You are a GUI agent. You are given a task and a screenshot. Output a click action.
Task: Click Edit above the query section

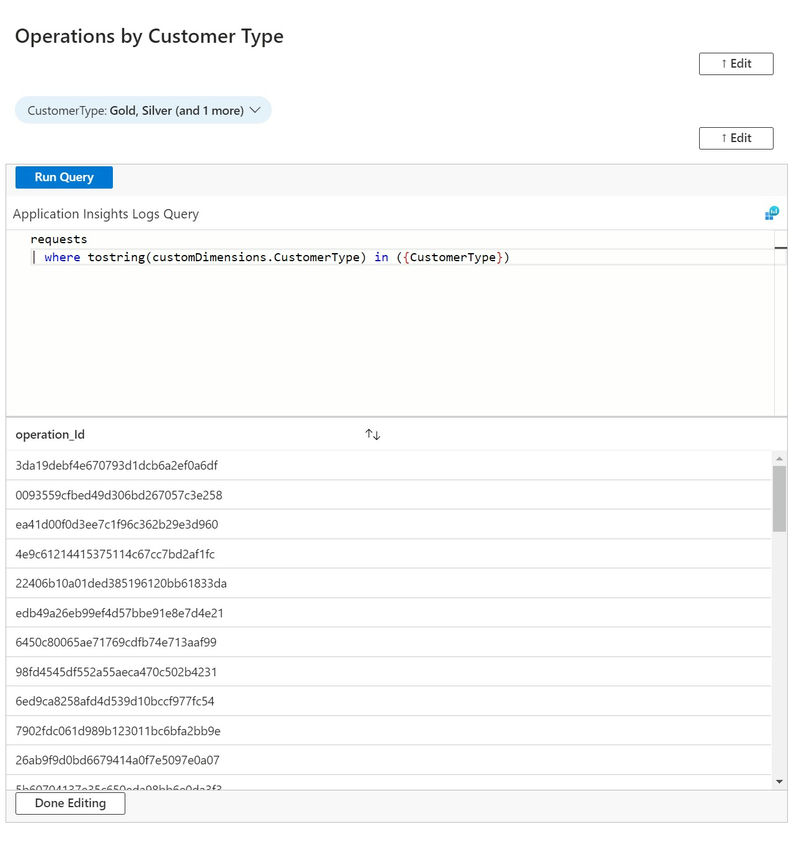(x=736, y=138)
